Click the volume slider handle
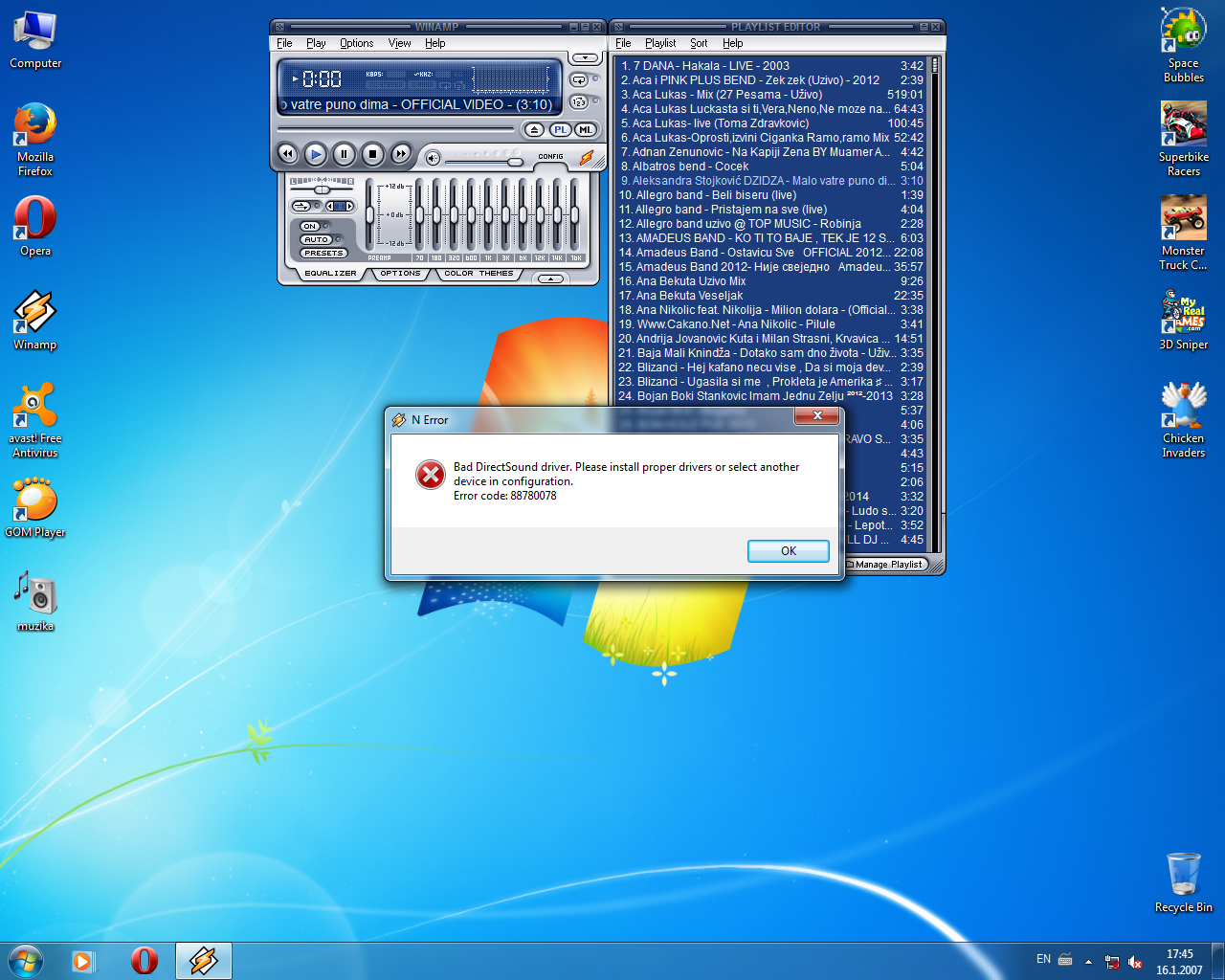 (x=515, y=161)
